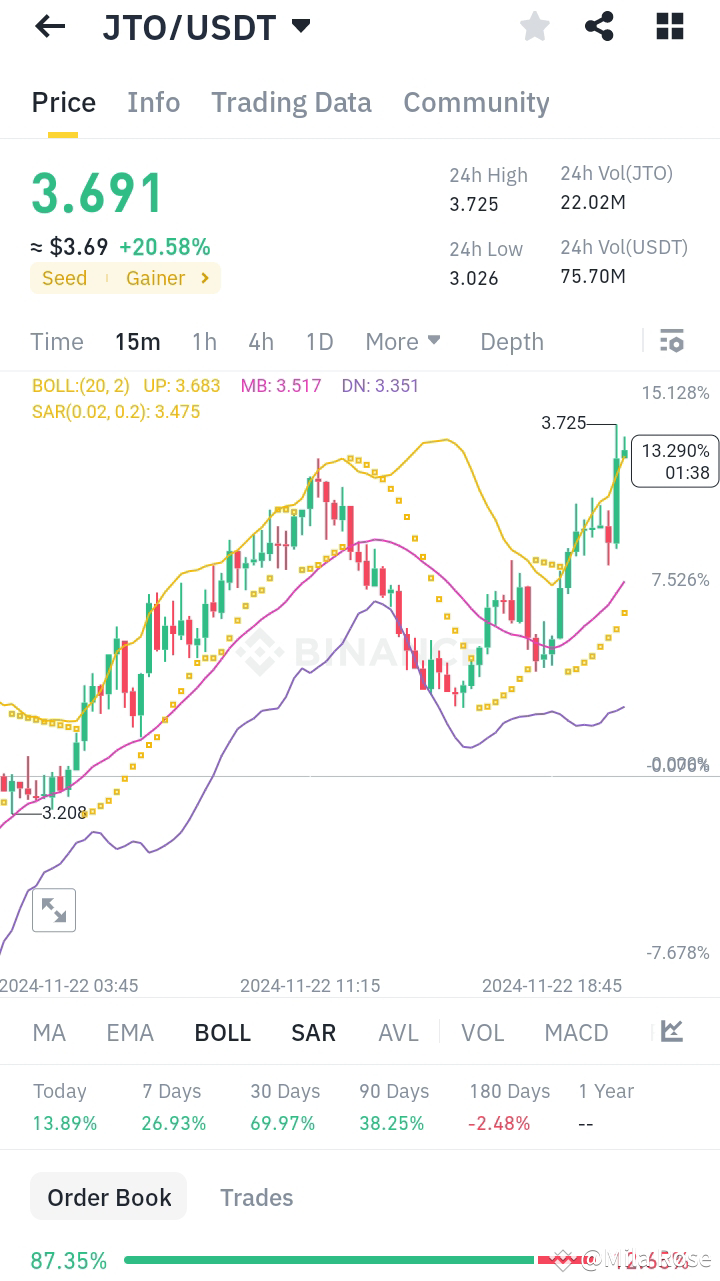The height and width of the screenshot is (1281, 720).
Task: Open the More timeframes dropdown
Action: click(403, 341)
